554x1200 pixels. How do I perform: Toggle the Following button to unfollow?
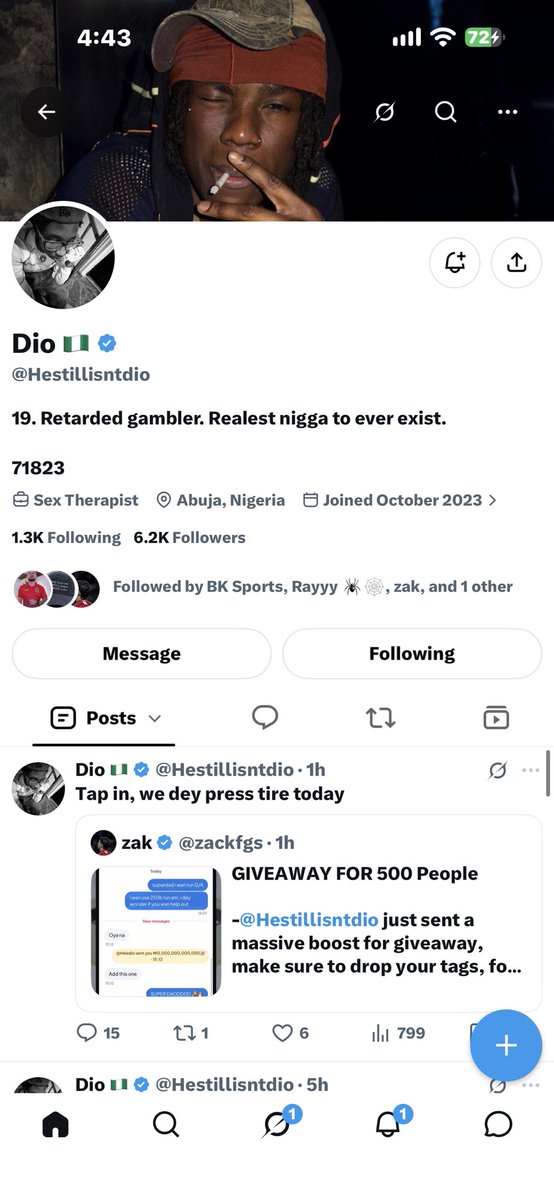pos(412,654)
